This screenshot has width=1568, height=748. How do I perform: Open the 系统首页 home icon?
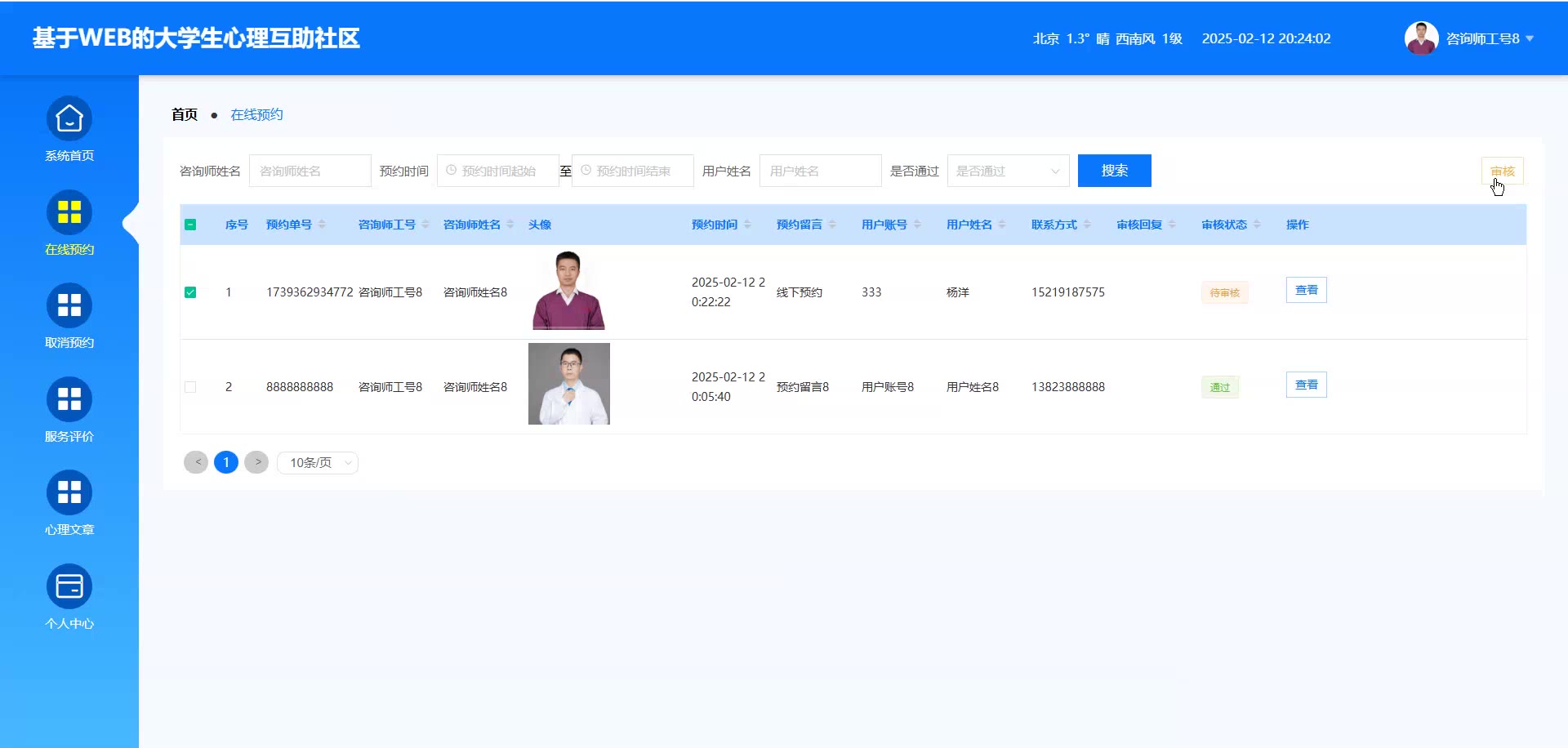click(69, 119)
